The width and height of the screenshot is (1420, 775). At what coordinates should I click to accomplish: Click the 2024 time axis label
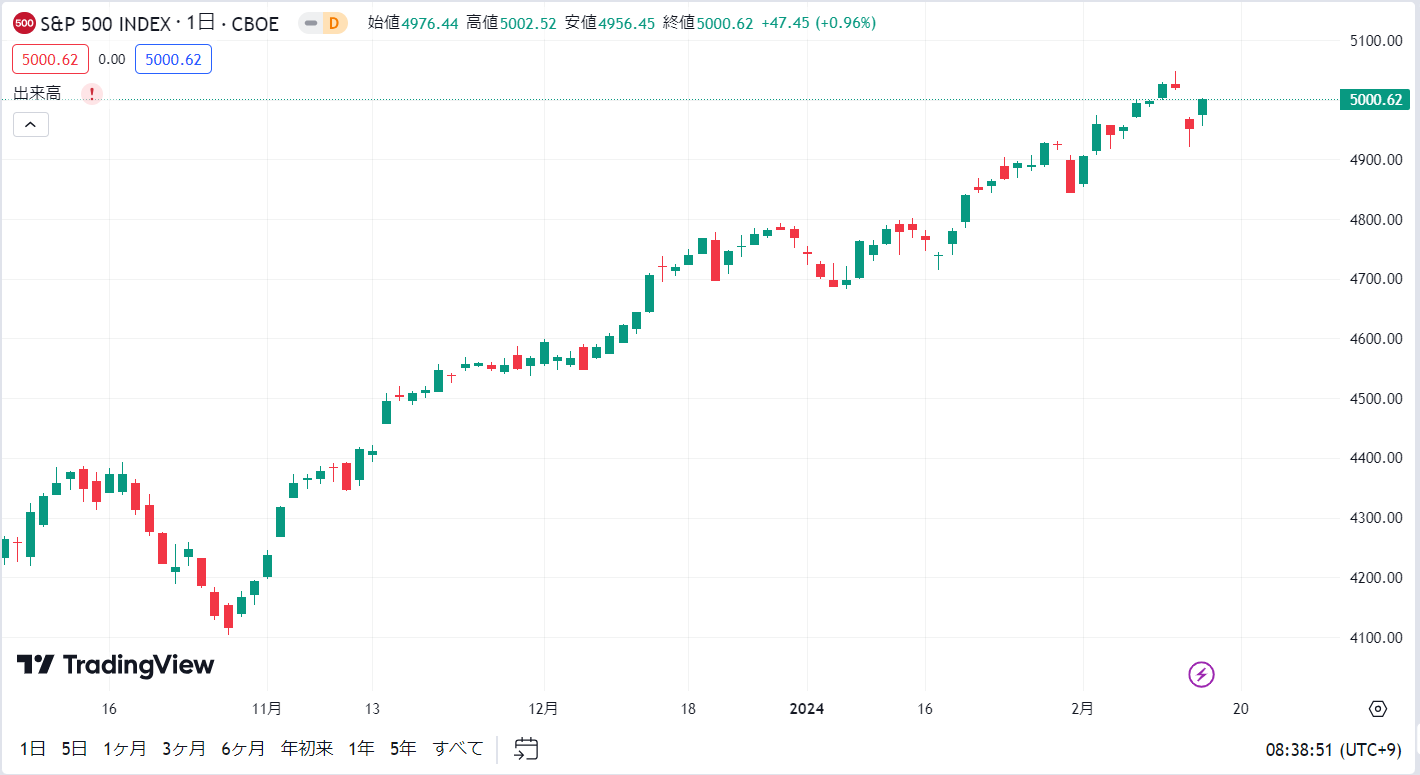click(x=807, y=709)
